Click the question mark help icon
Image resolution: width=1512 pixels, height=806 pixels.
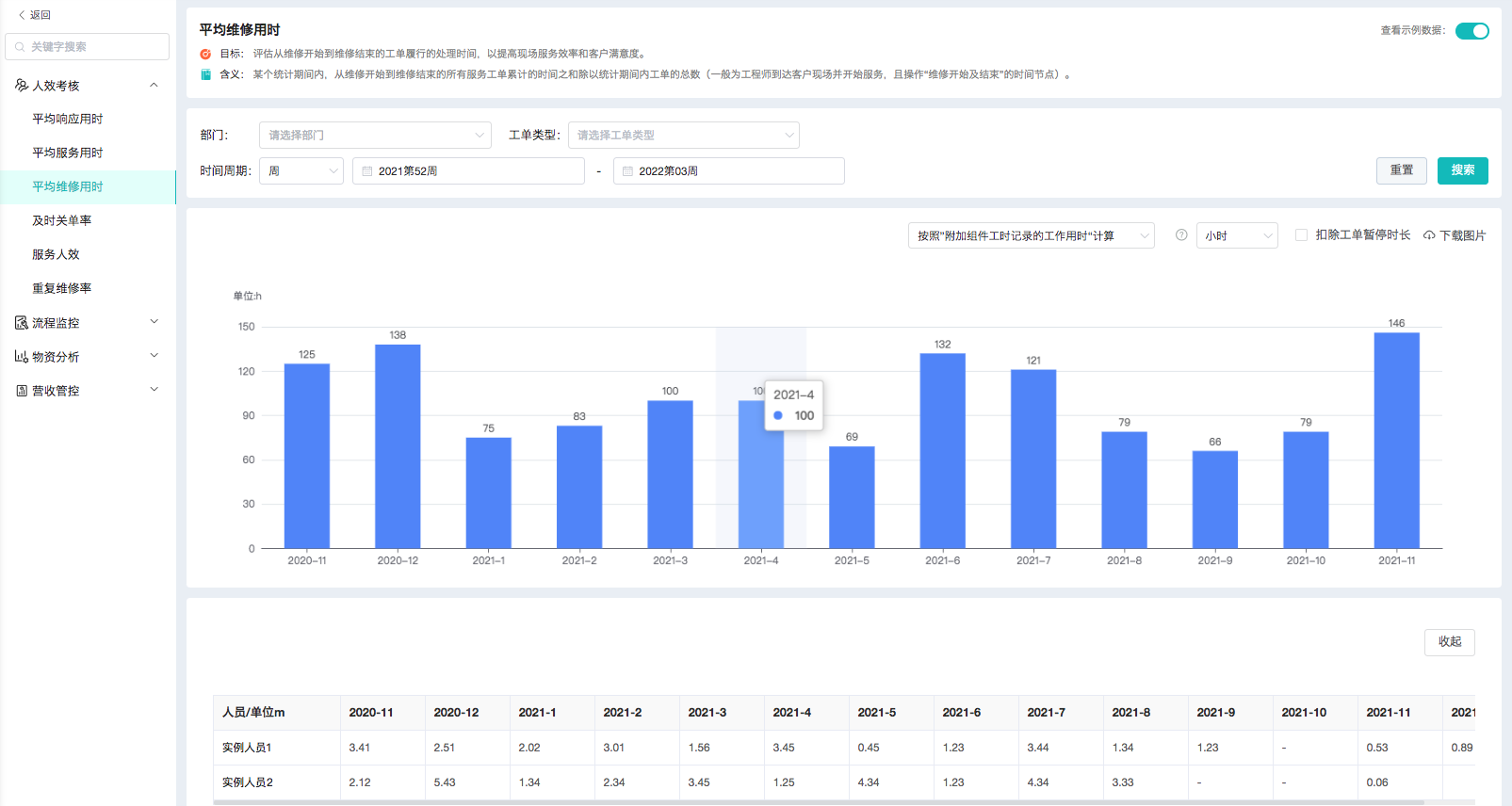[1181, 235]
